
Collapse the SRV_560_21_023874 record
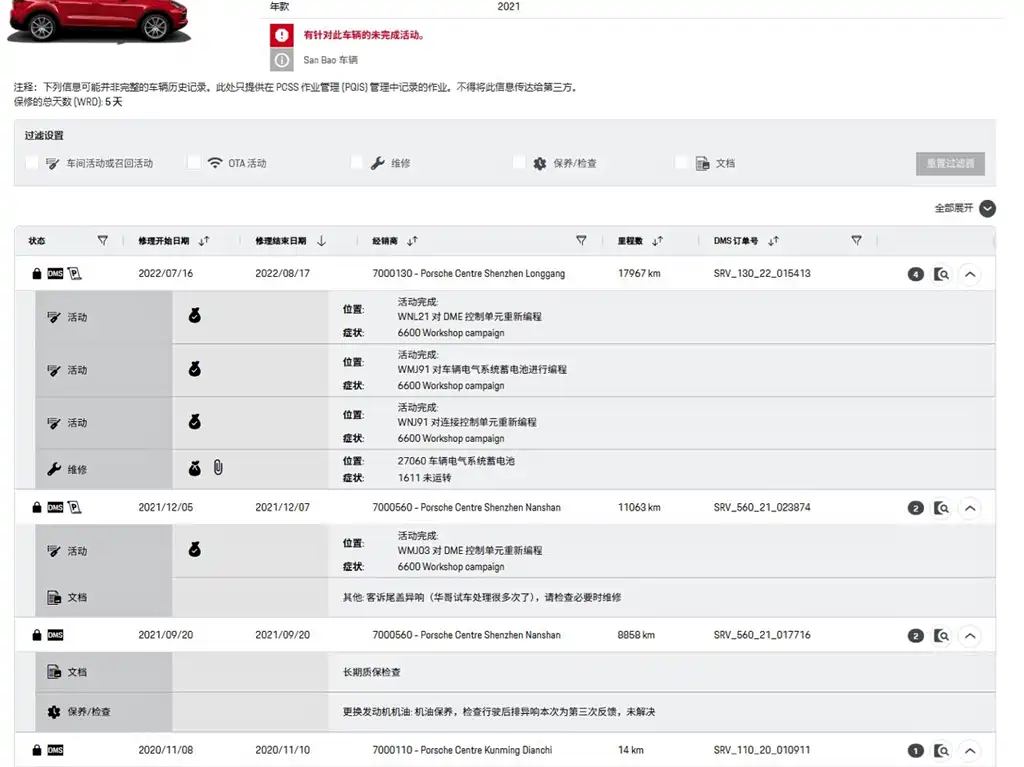pos(970,508)
